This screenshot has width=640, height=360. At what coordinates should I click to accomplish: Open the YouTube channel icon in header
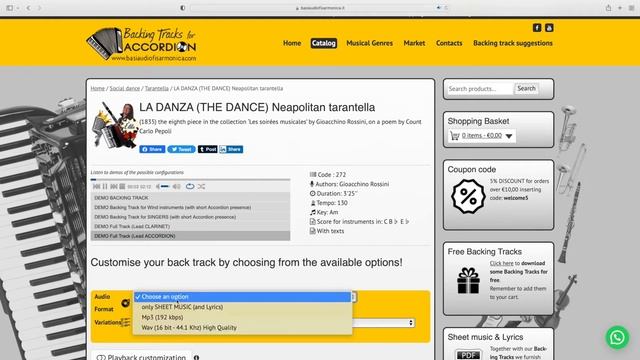pos(549,28)
